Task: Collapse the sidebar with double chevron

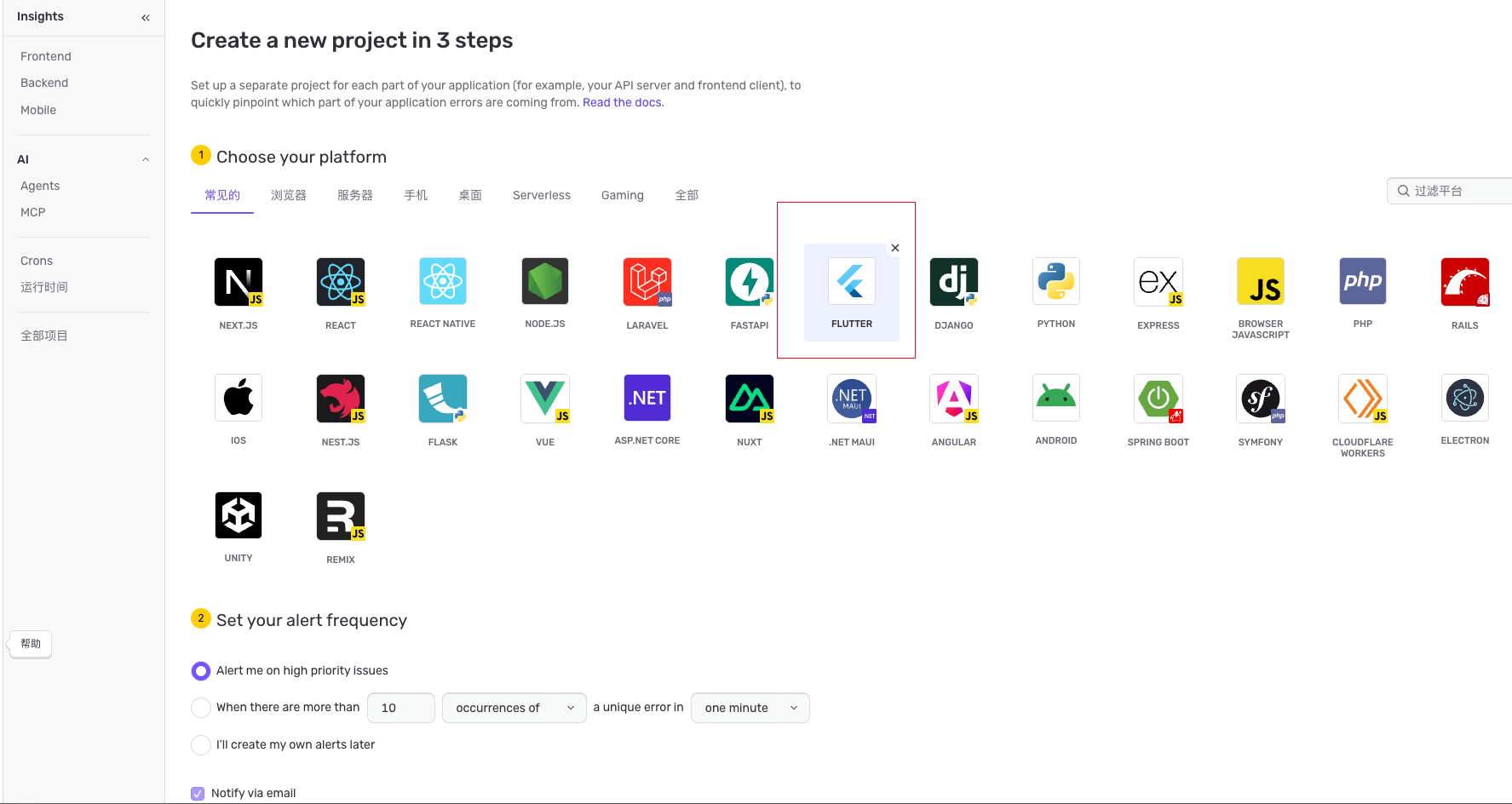Action: coord(146,17)
